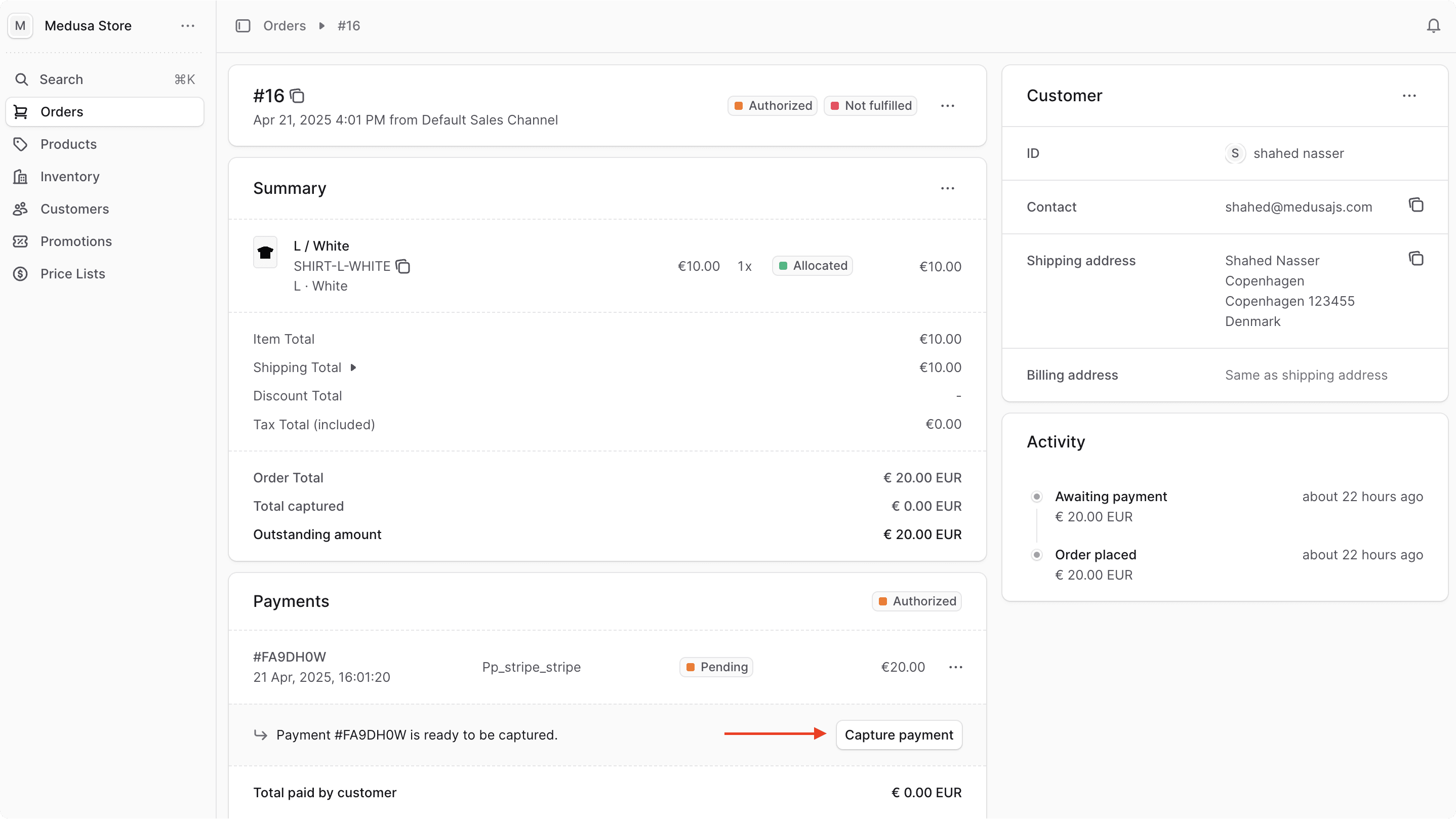Copy the SKU SHIRT-L-WHITE

(x=403, y=266)
